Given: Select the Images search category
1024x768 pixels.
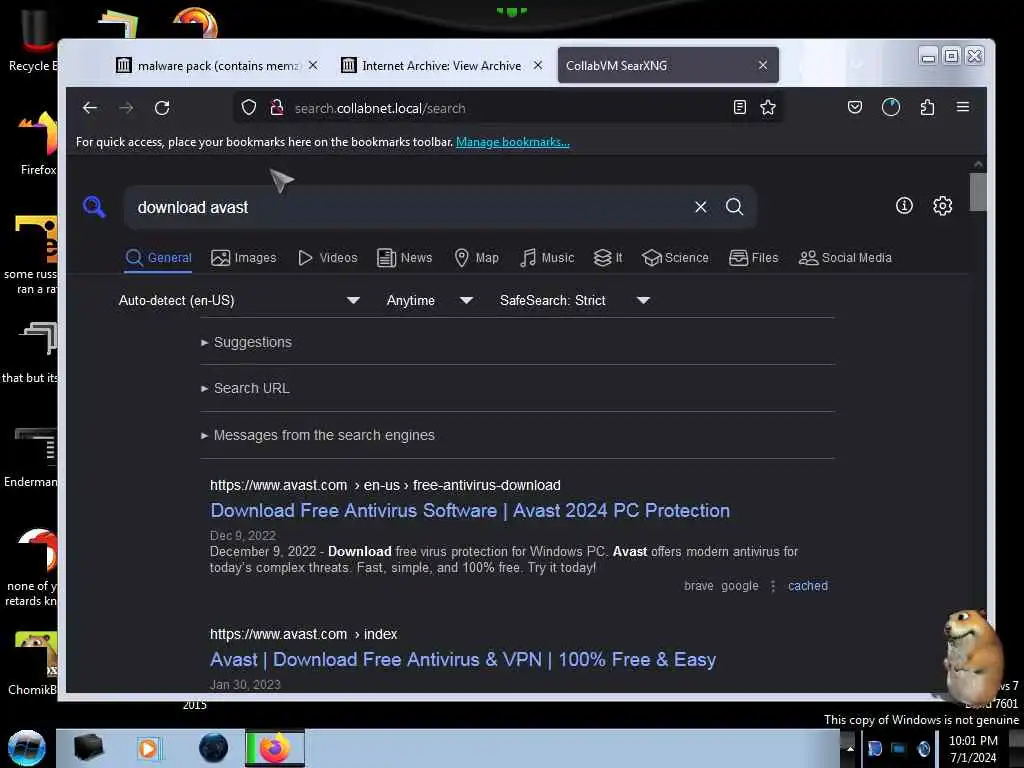Looking at the screenshot, I should point(244,258).
